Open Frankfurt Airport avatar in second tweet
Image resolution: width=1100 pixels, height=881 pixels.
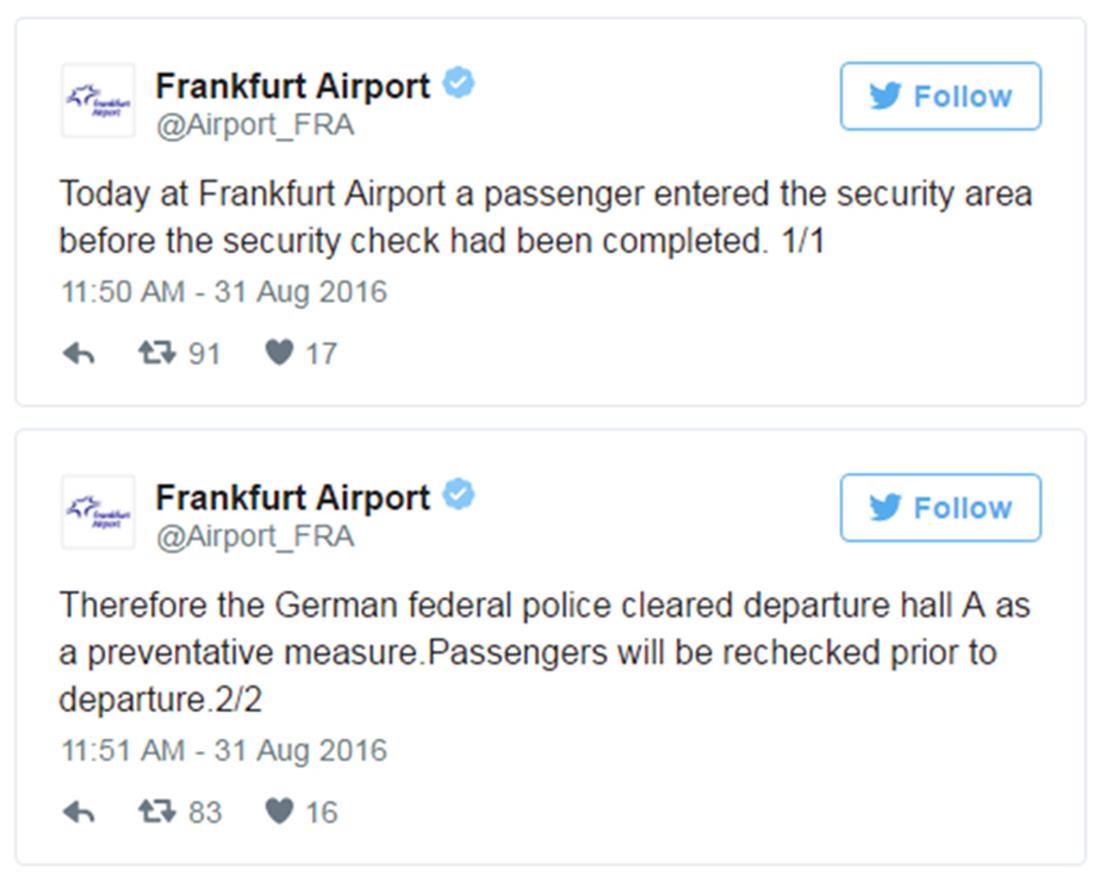point(98,511)
